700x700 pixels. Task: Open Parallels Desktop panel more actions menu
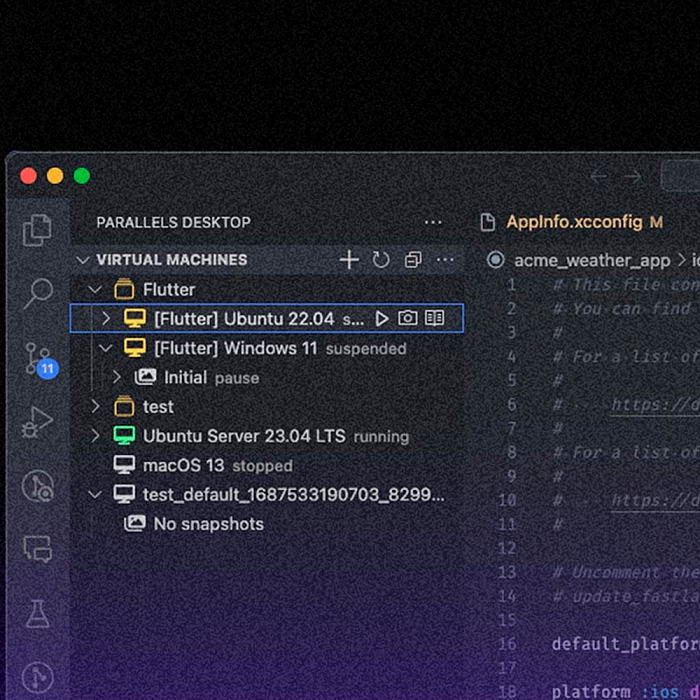pos(433,222)
